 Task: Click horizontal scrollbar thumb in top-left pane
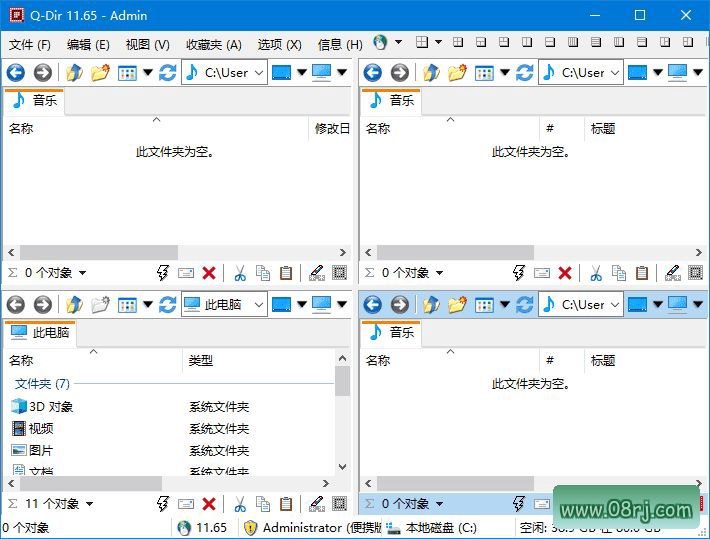pyautogui.click(x=99, y=252)
